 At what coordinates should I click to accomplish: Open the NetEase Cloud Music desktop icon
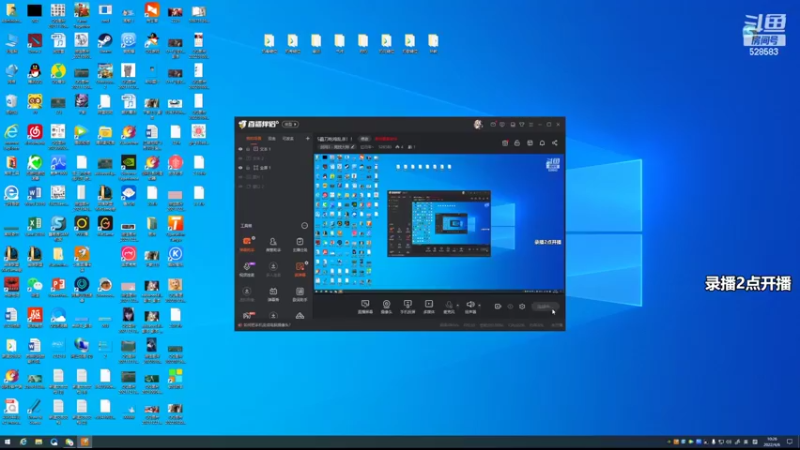click(x=35, y=135)
